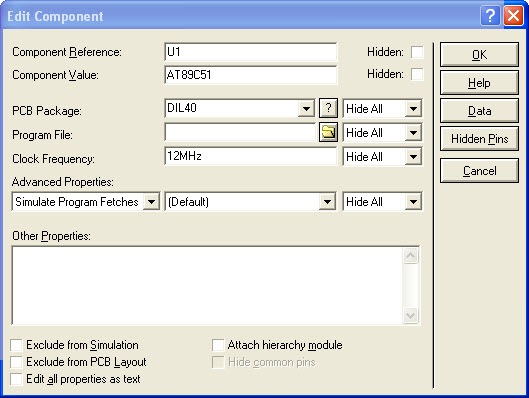Check Attach hierarchy module
Image resolution: width=529 pixels, height=398 pixels.
(x=218, y=345)
